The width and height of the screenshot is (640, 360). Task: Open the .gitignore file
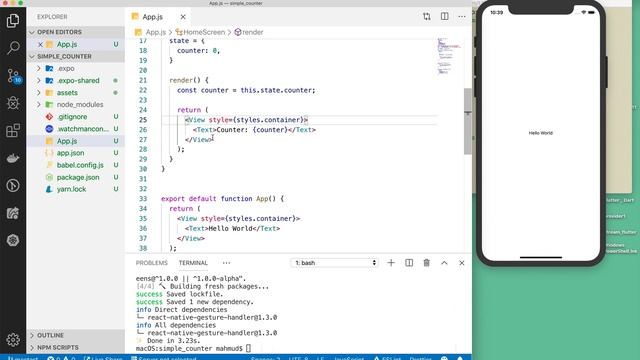pos(76,117)
